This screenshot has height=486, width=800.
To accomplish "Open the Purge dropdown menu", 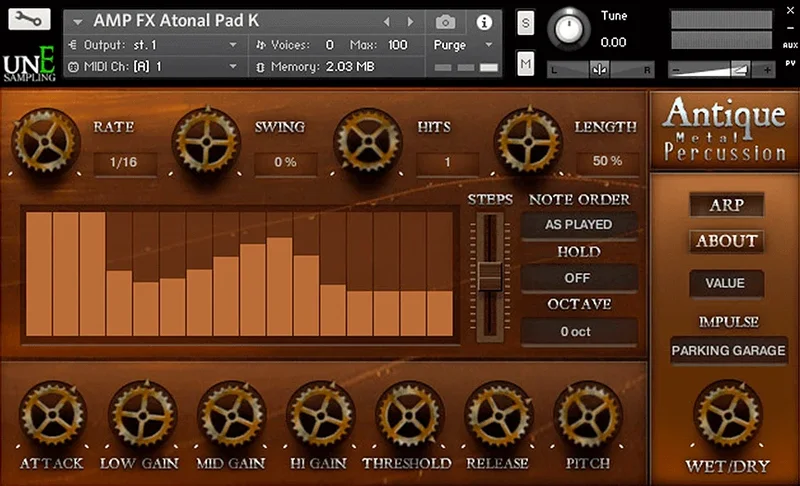I will pyautogui.click(x=463, y=45).
